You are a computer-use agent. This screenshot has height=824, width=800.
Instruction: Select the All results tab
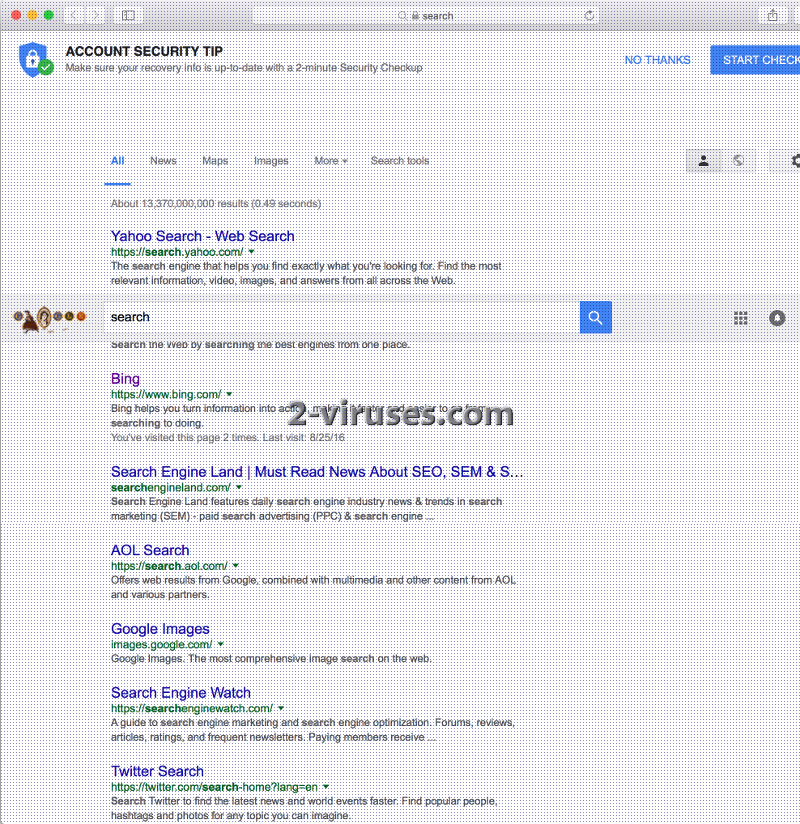pos(117,161)
